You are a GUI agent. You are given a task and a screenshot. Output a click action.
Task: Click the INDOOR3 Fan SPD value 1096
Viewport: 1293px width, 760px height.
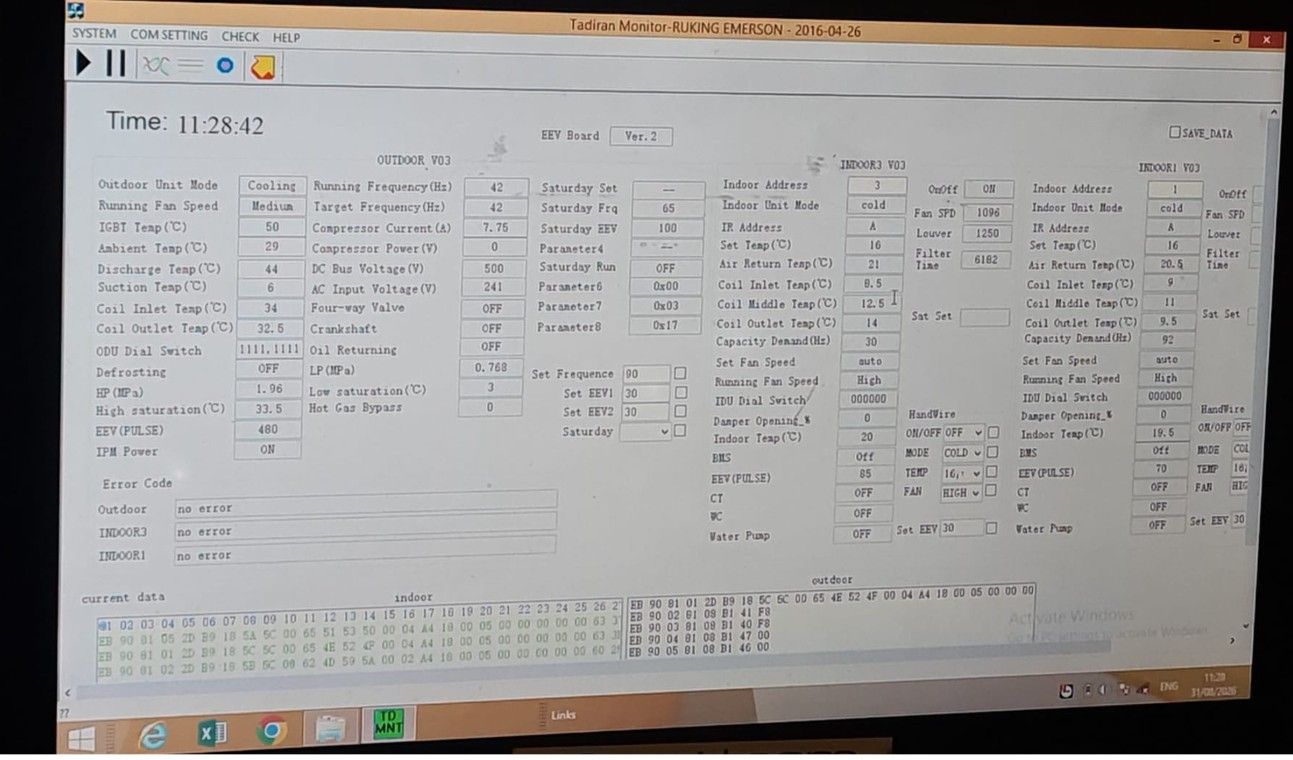click(x=988, y=212)
